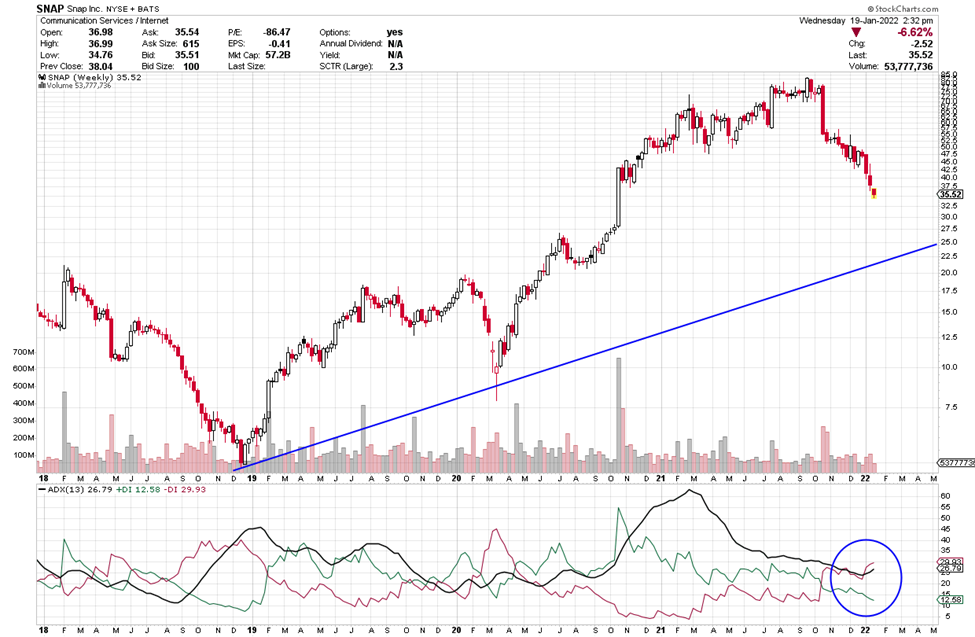Select the Prev Close value 38.04

pyautogui.click(x=100, y=66)
